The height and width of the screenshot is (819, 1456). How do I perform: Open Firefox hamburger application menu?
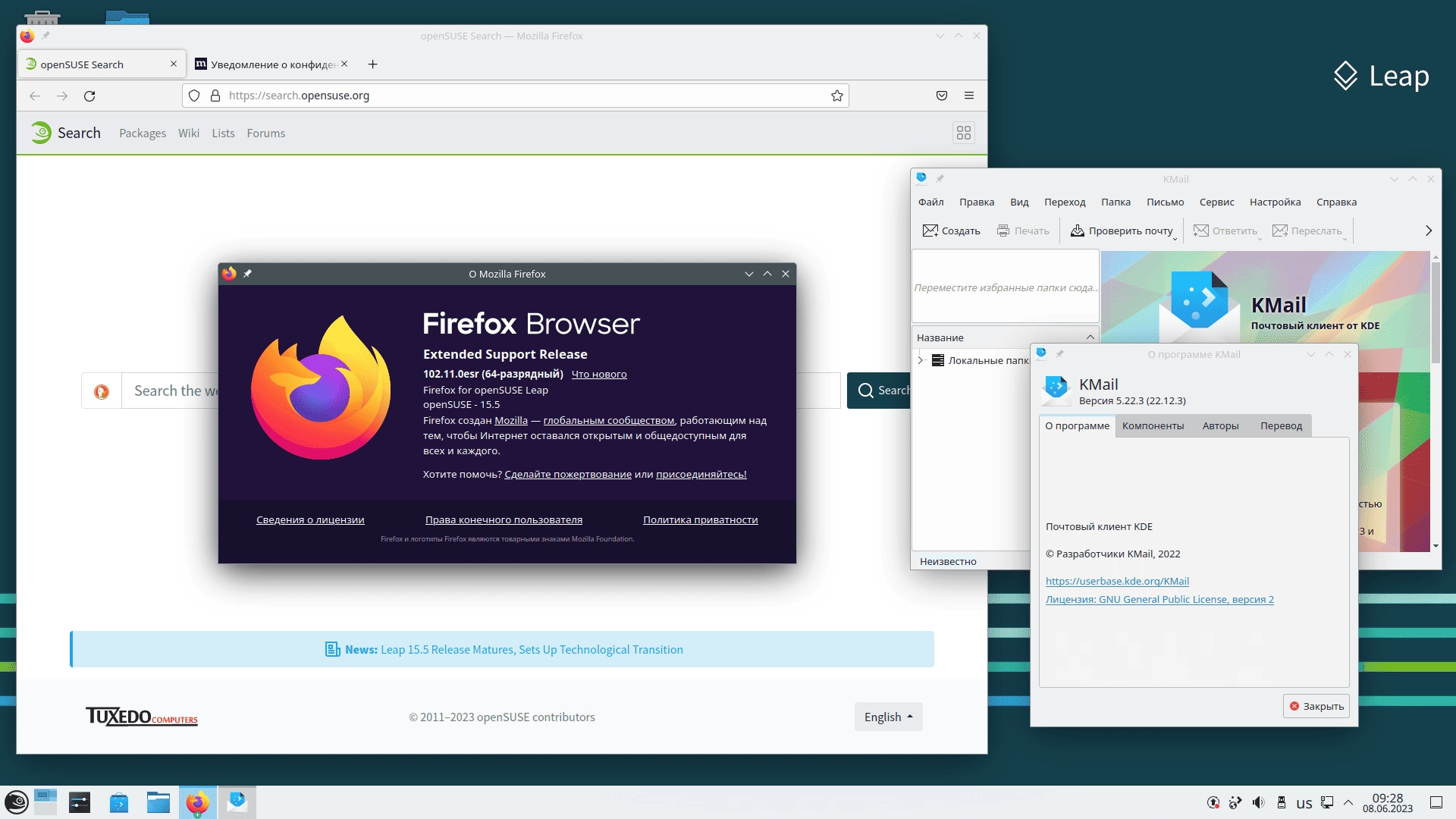969,96
